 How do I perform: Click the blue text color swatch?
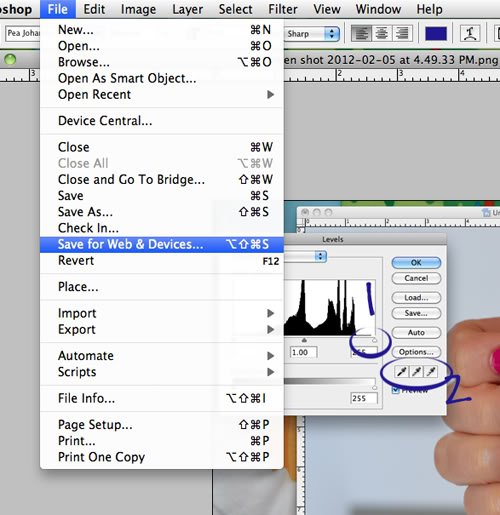click(x=436, y=34)
